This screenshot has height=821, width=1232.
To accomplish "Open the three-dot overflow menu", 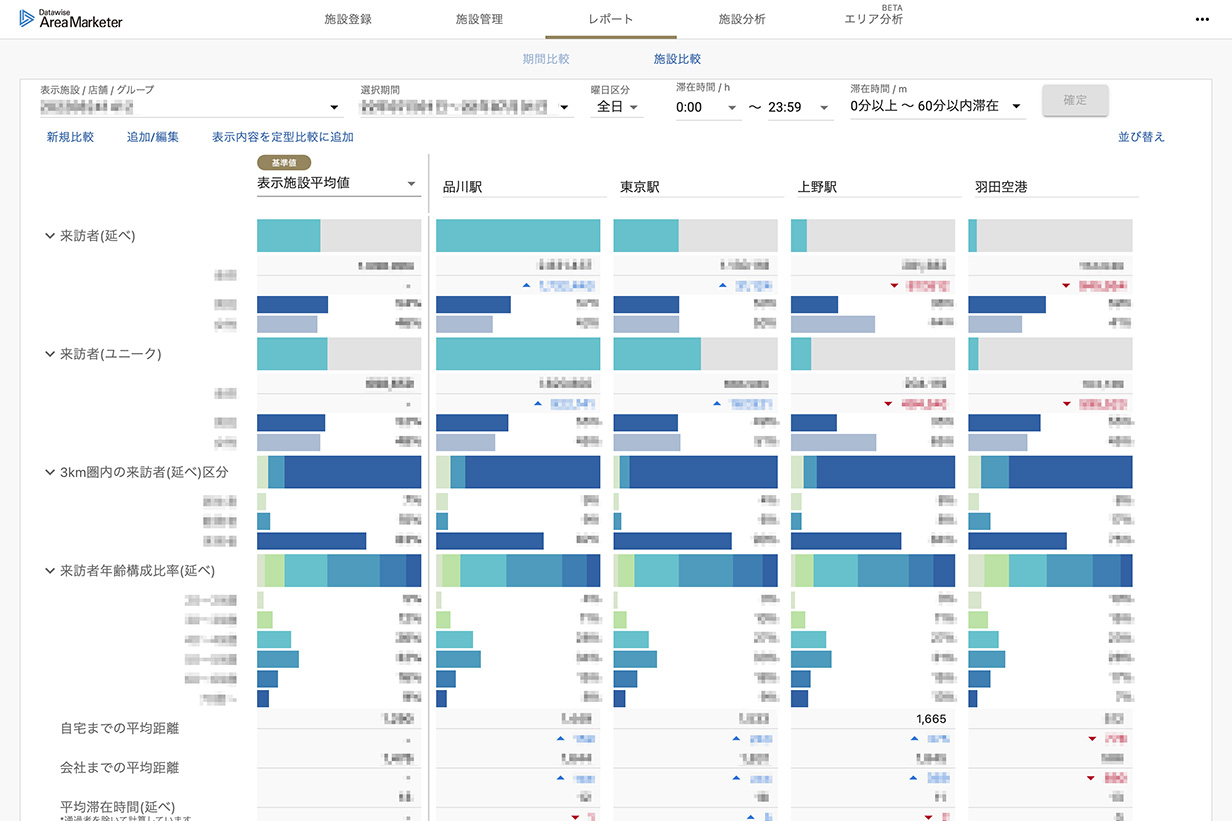I will coord(1203,18).
